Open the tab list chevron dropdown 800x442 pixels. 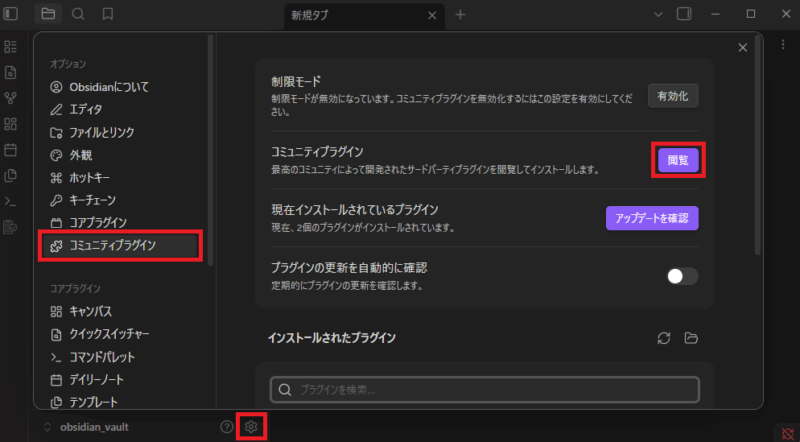coord(658,14)
